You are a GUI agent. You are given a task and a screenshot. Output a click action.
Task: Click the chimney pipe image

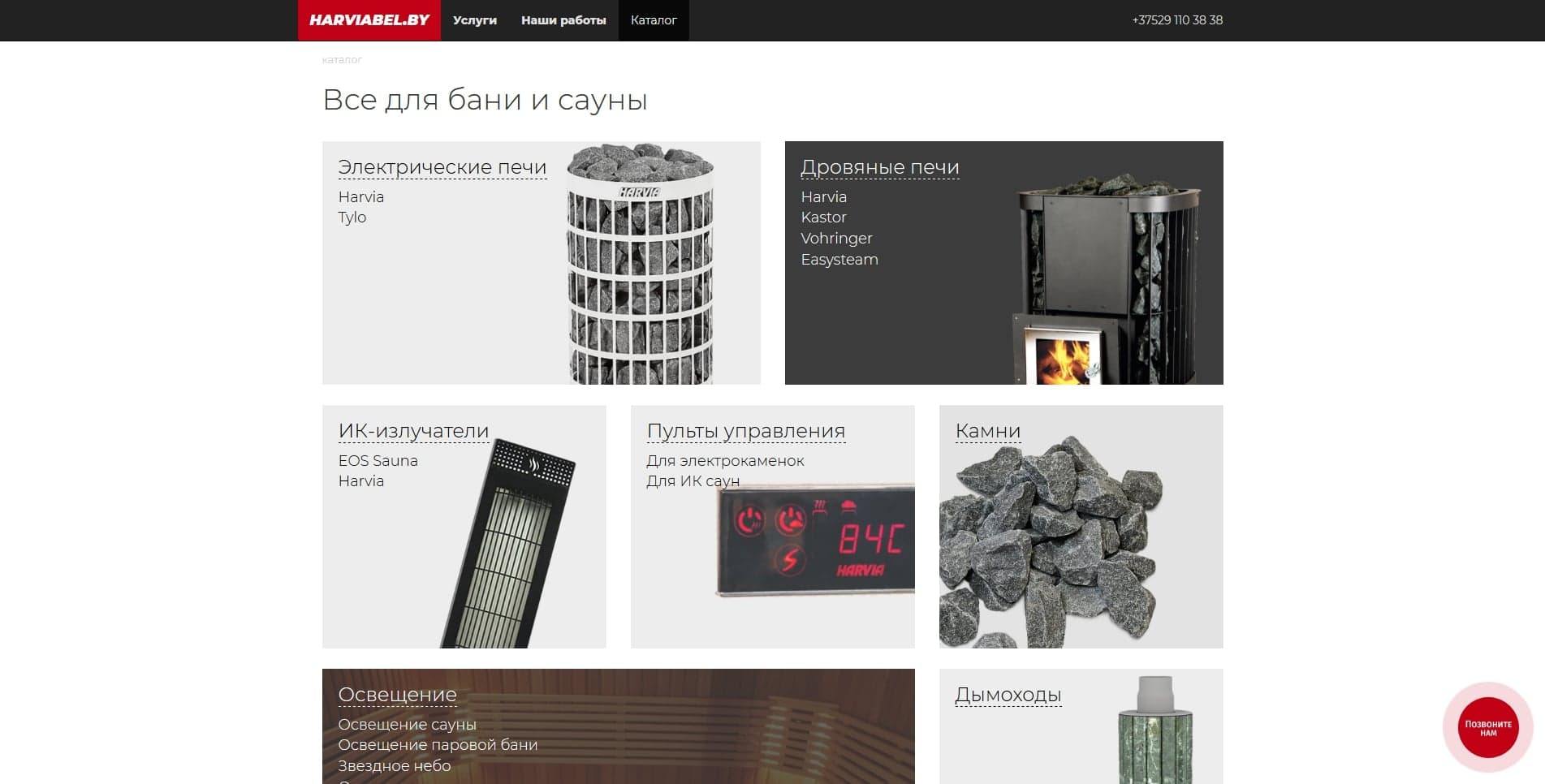pos(1154,730)
